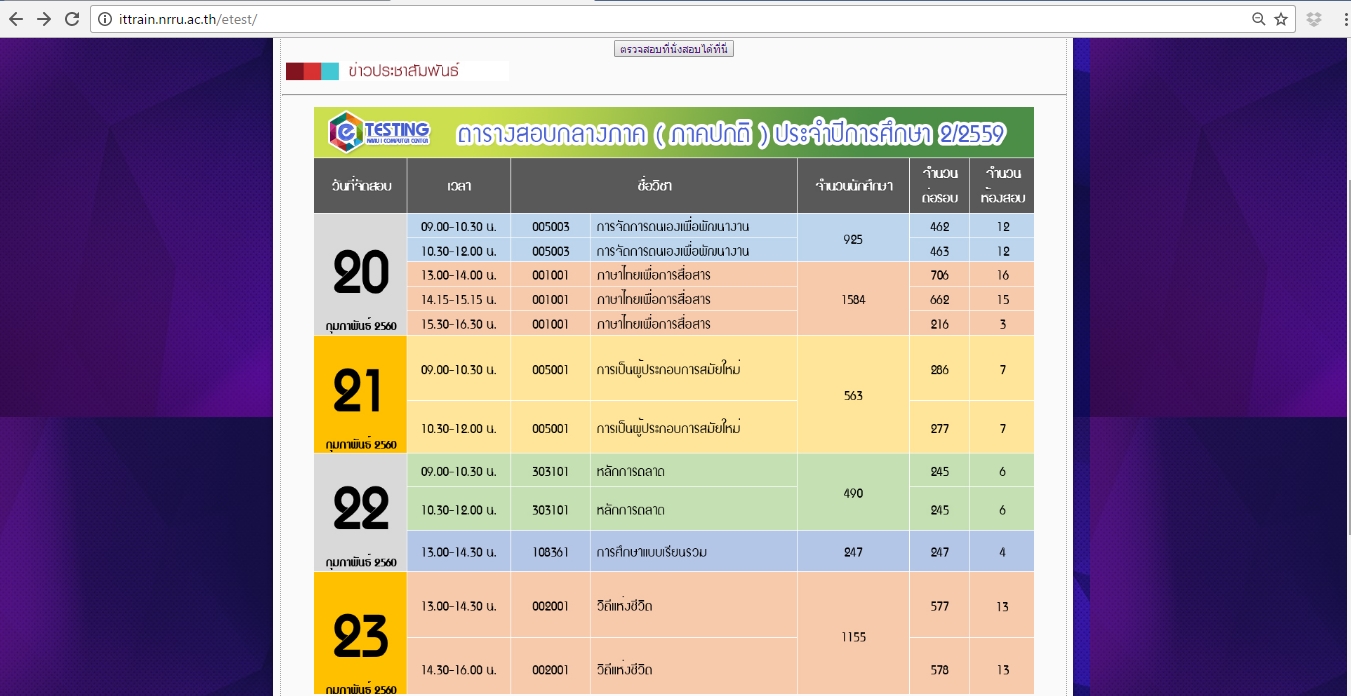
Task: Select the date cell for 20 กุมภาพันธ์ 2560
Action: point(360,275)
